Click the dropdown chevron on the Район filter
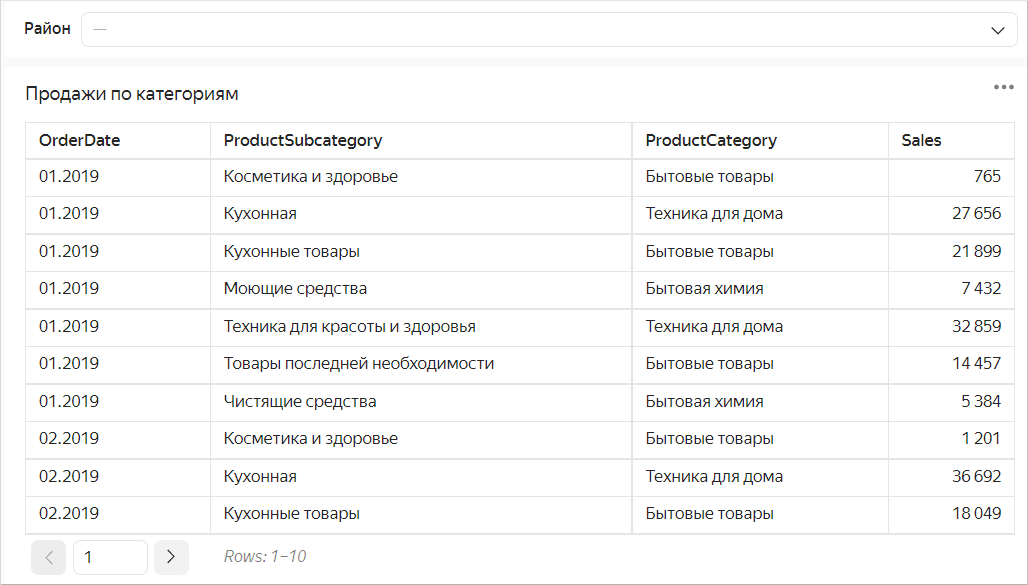The width and height of the screenshot is (1028, 585). pos(997,29)
